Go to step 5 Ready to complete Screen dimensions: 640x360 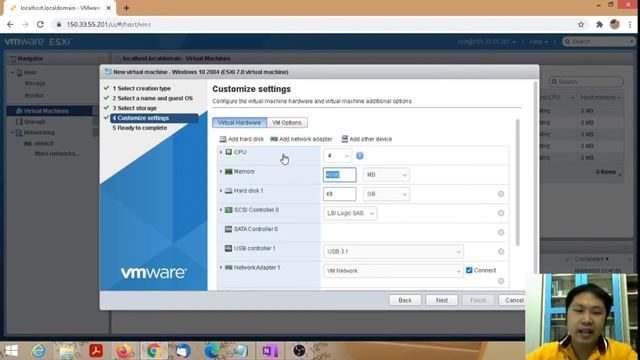(x=140, y=128)
